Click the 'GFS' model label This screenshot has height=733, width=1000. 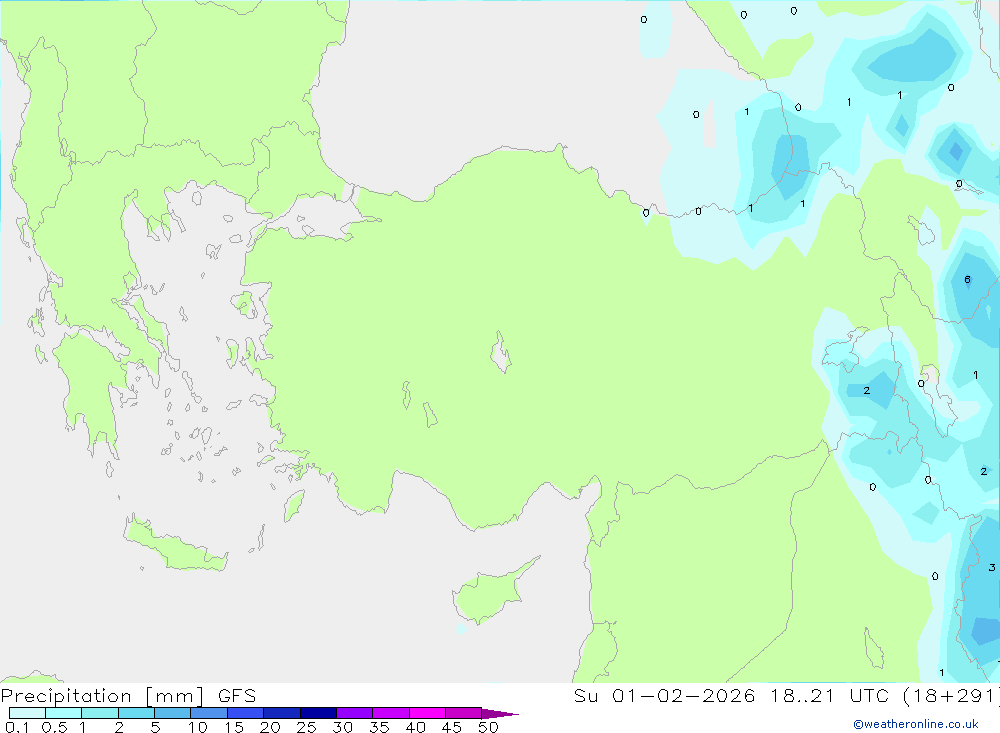tap(237, 696)
